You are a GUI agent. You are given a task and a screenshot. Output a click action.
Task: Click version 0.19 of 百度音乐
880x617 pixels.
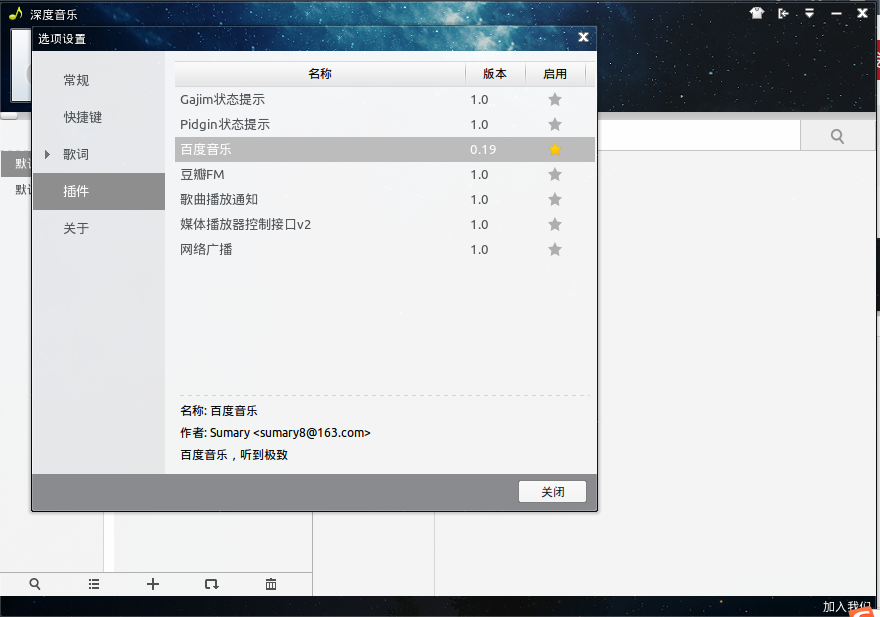(483, 149)
